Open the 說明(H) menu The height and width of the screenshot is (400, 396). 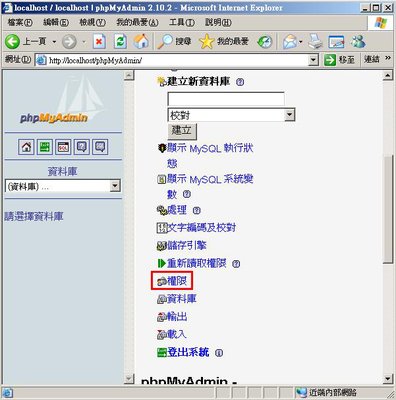[x=218, y=22]
